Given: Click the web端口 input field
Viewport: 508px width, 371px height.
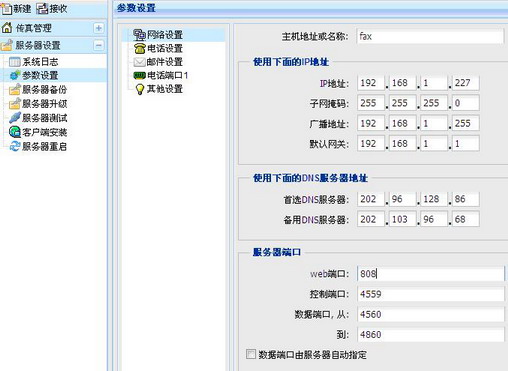Looking at the screenshot, I should [x=431, y=274].
